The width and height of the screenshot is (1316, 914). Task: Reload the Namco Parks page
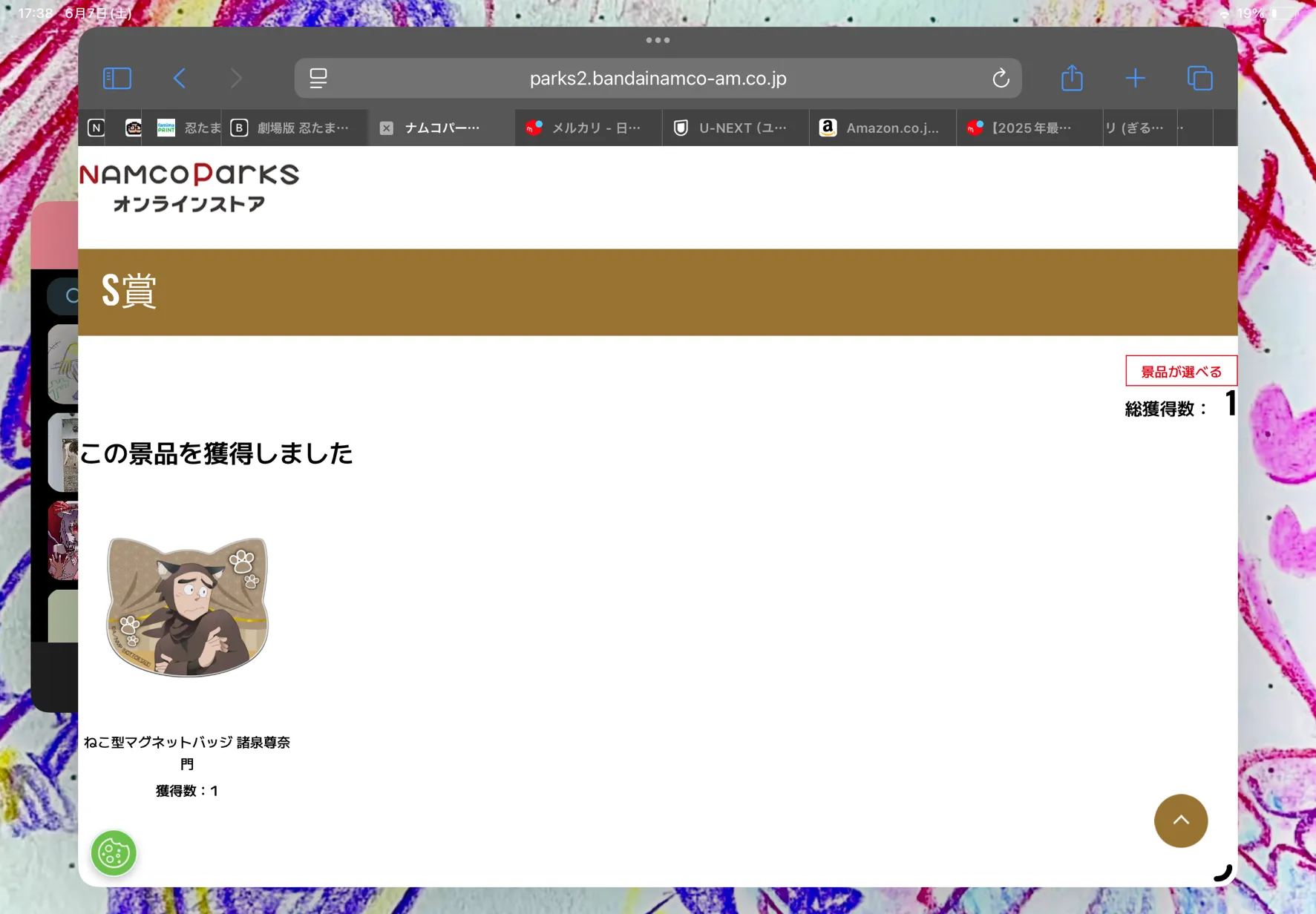(1001, 78)
